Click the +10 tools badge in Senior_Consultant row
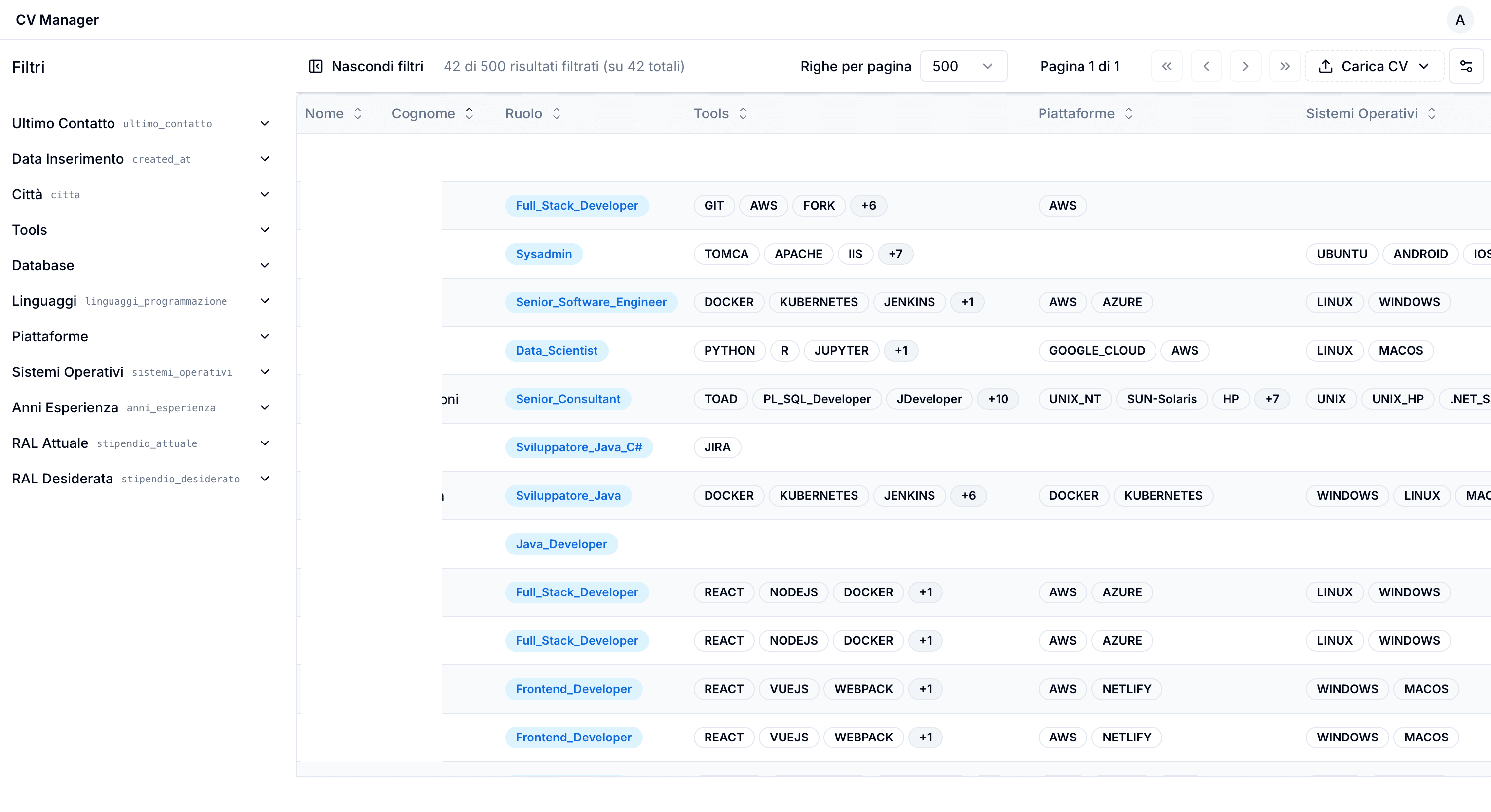 coord(998,399)
